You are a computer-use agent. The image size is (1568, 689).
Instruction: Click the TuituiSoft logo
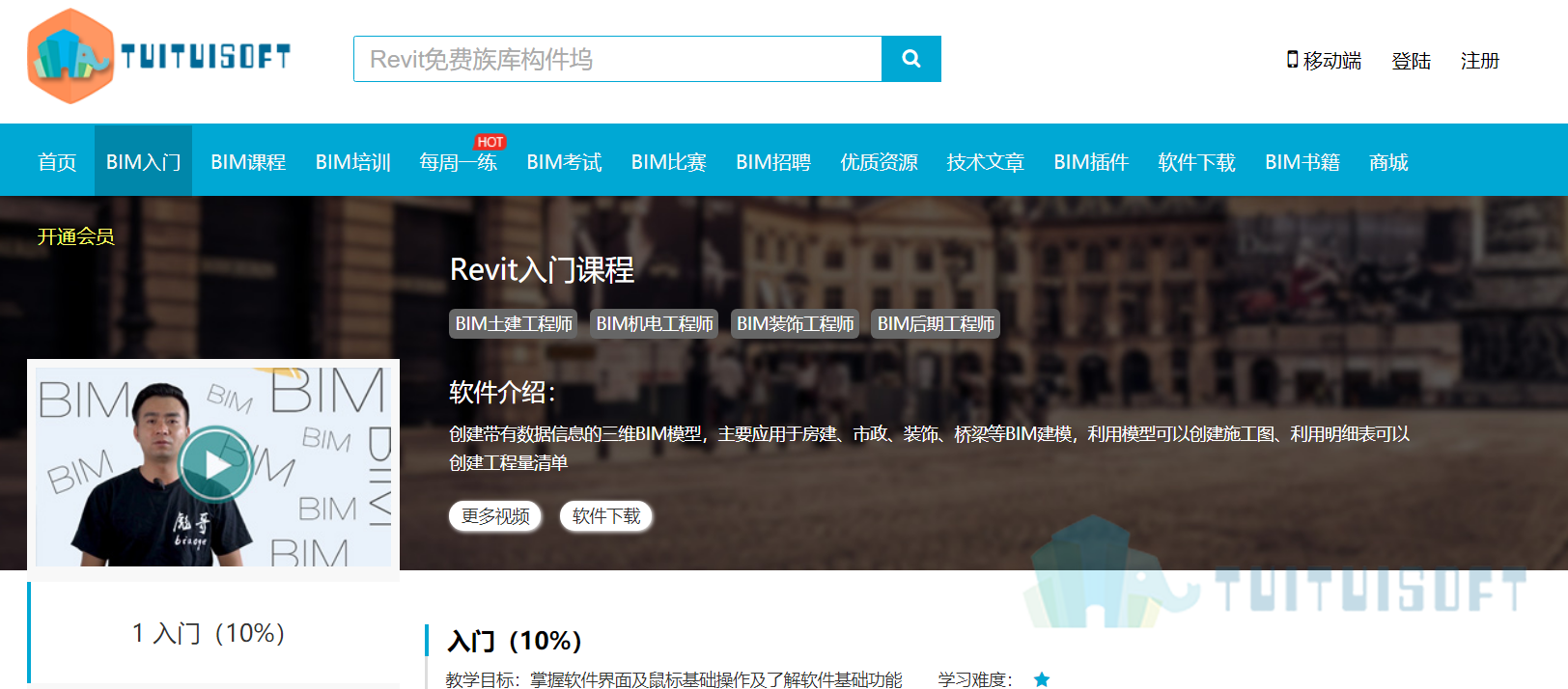(x=159, y=56)
